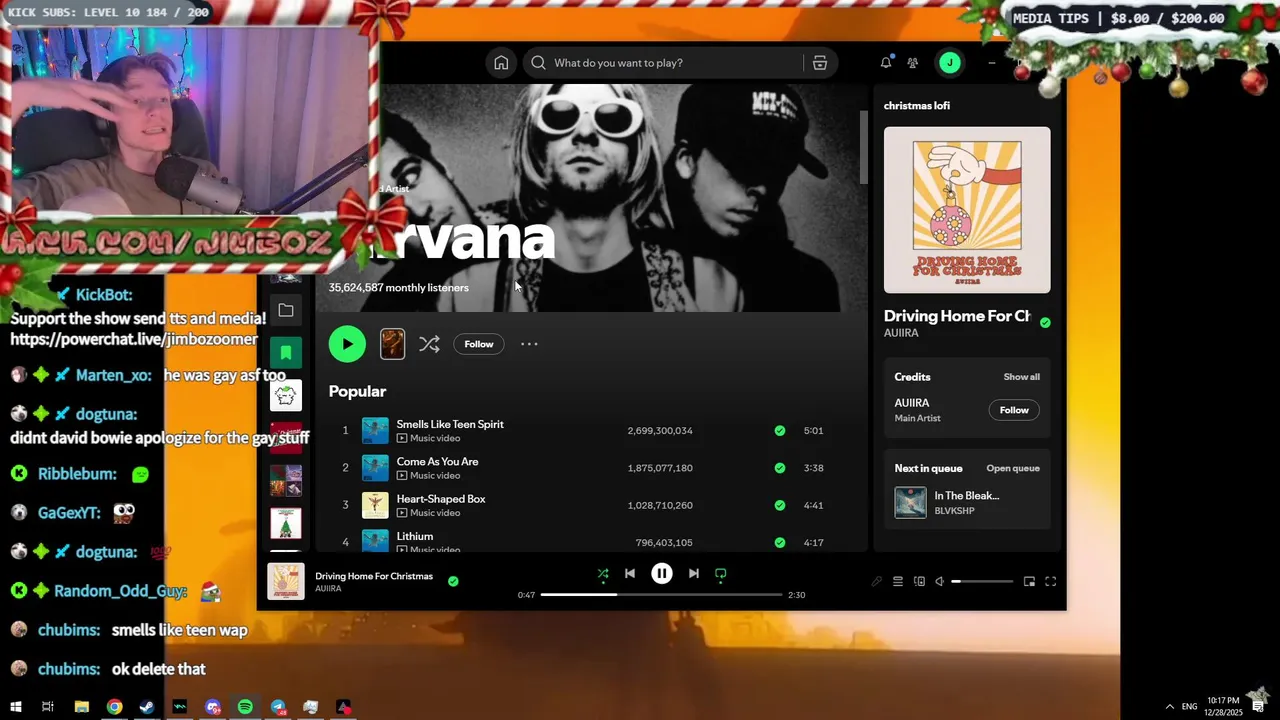Open Driving Home For Christmas cover art
1280x720 pixels.
967,210
